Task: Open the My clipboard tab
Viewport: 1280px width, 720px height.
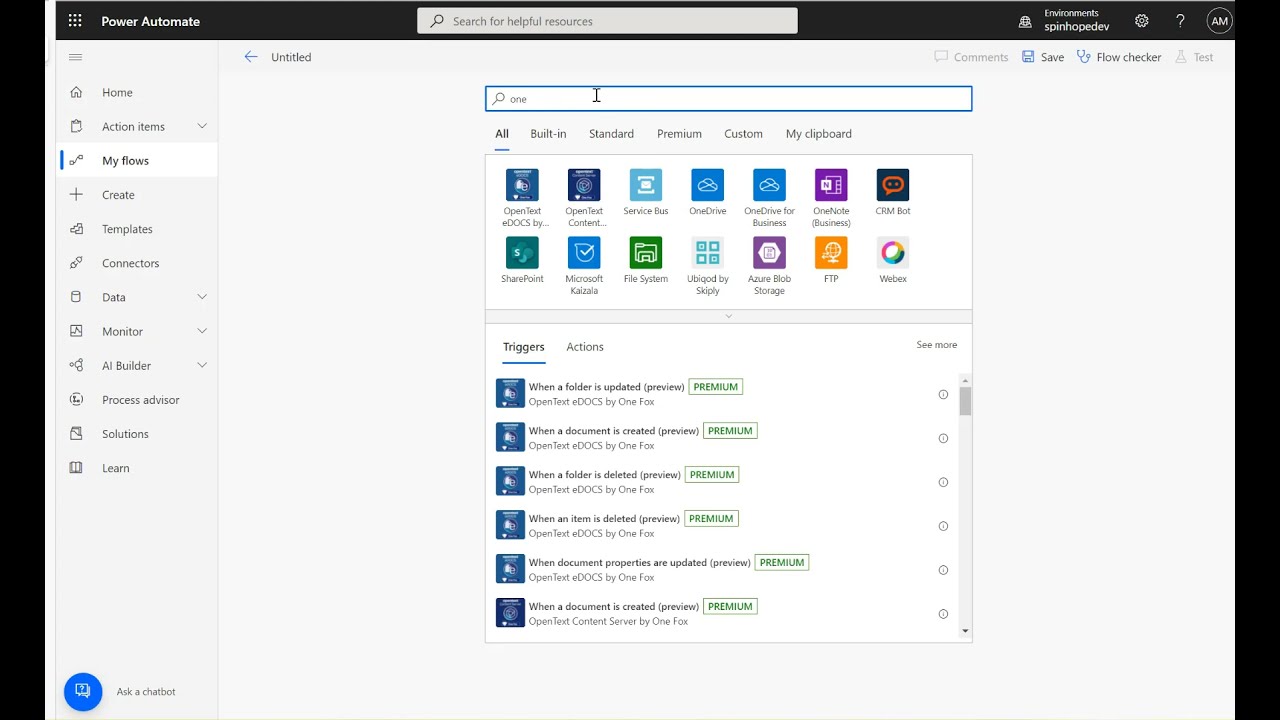Action: (x=819, y=134)
